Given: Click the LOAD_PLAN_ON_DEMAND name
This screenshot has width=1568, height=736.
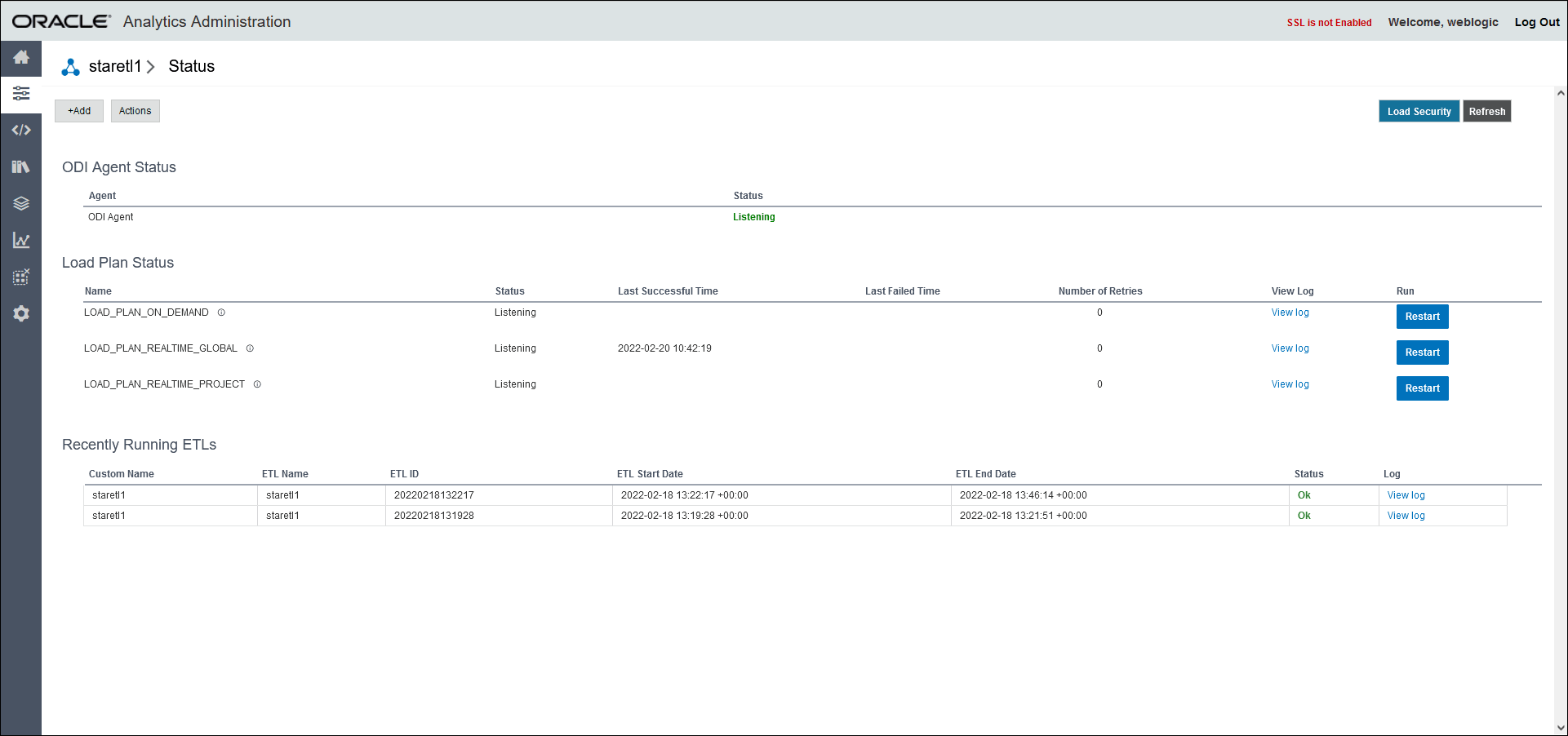Looking at the screenshot, I should tap(146, 313).
